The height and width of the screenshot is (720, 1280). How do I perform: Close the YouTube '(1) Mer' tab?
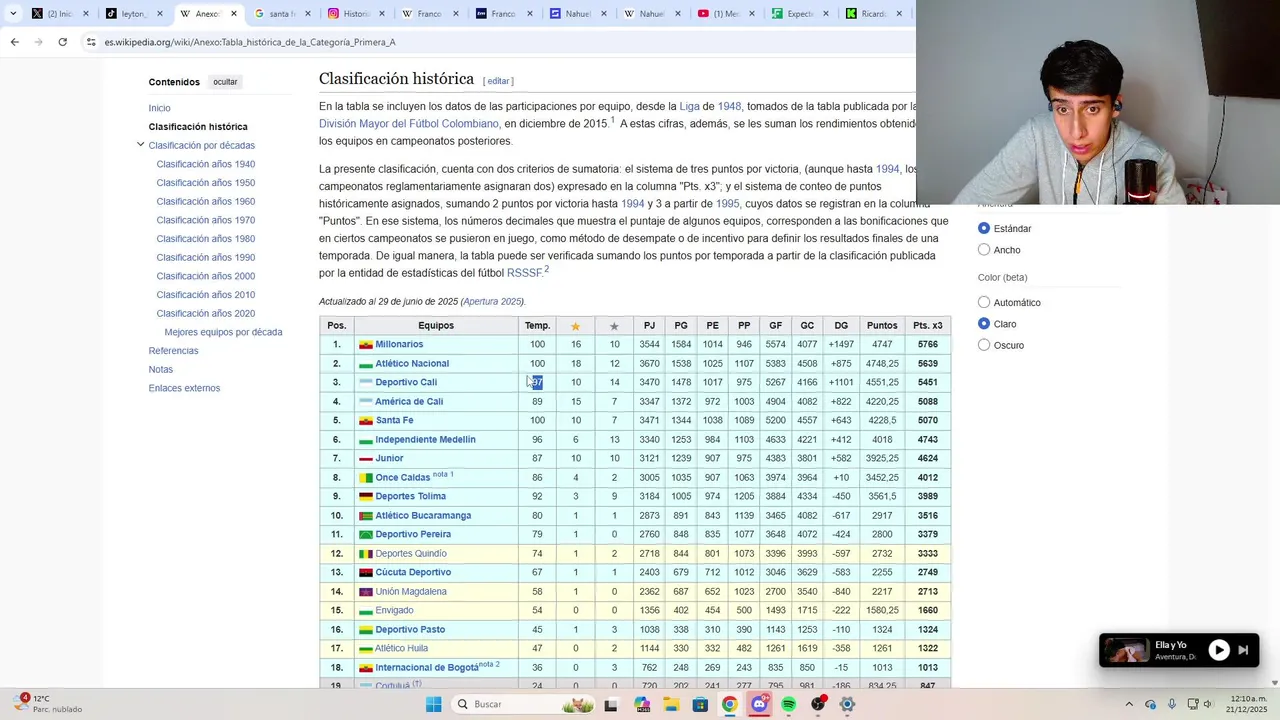(752, 14)
